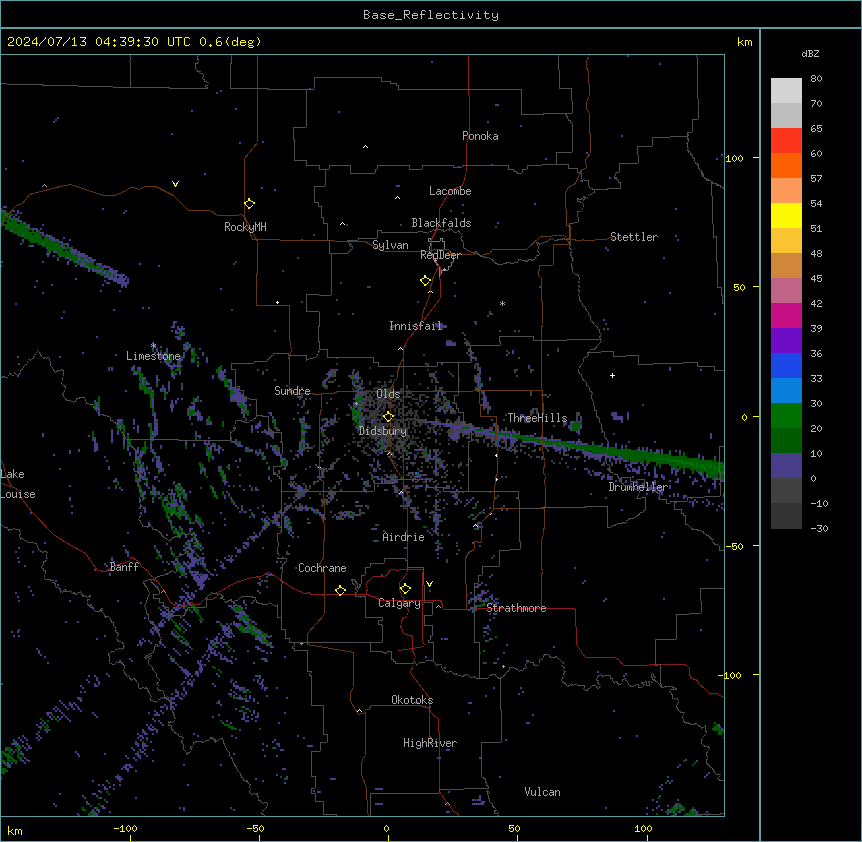This screenshot has height=842, width=862.
Task: Click the Stettler label
Action: pos(634,237)
